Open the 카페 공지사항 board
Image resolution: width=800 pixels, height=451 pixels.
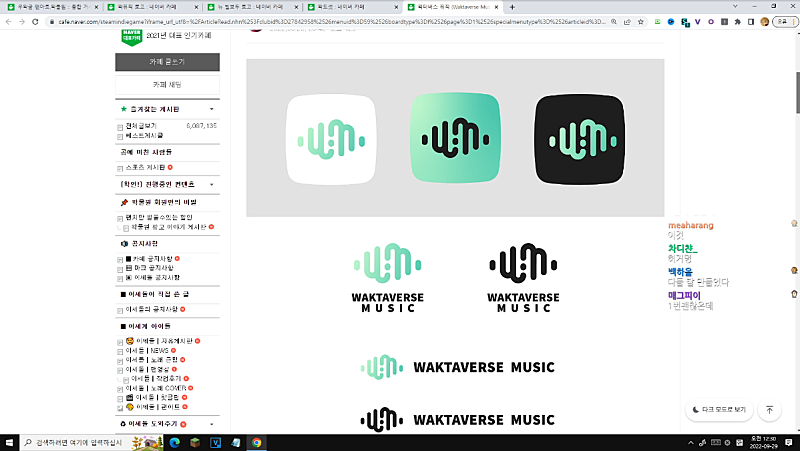point(152,259)
